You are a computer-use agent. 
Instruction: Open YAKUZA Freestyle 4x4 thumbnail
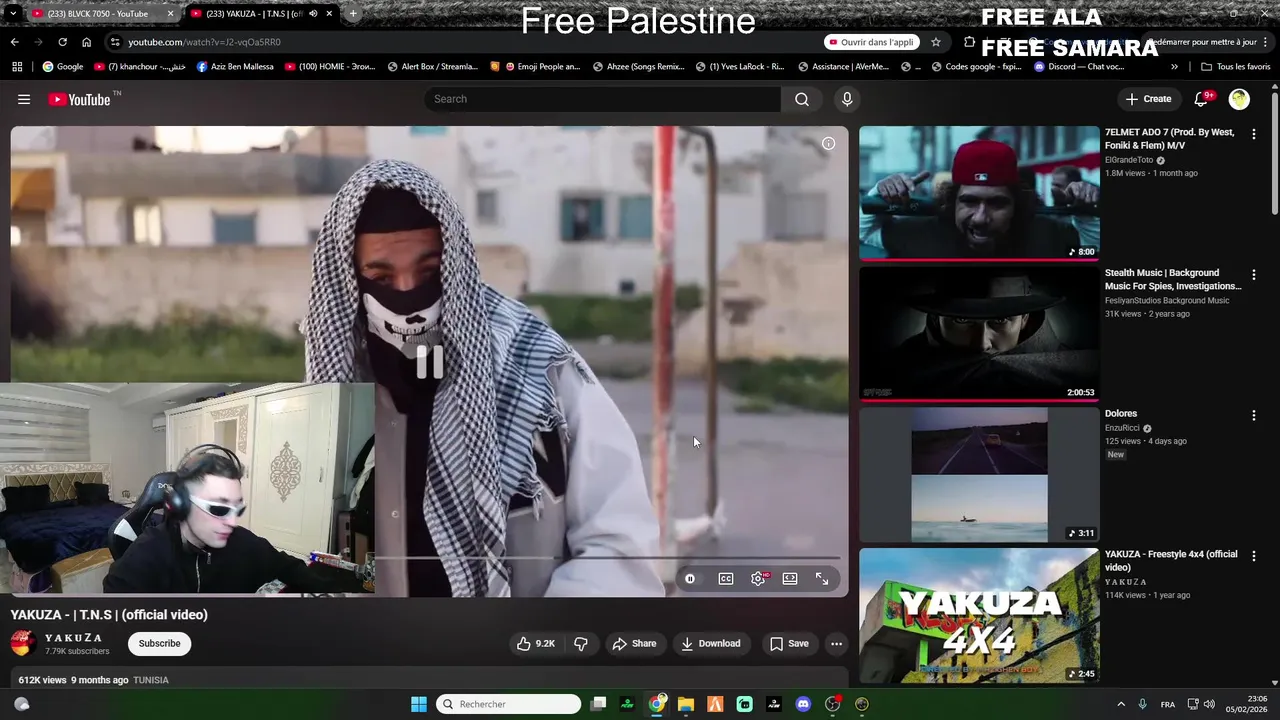pyautogui.click(x=979, y=615)
